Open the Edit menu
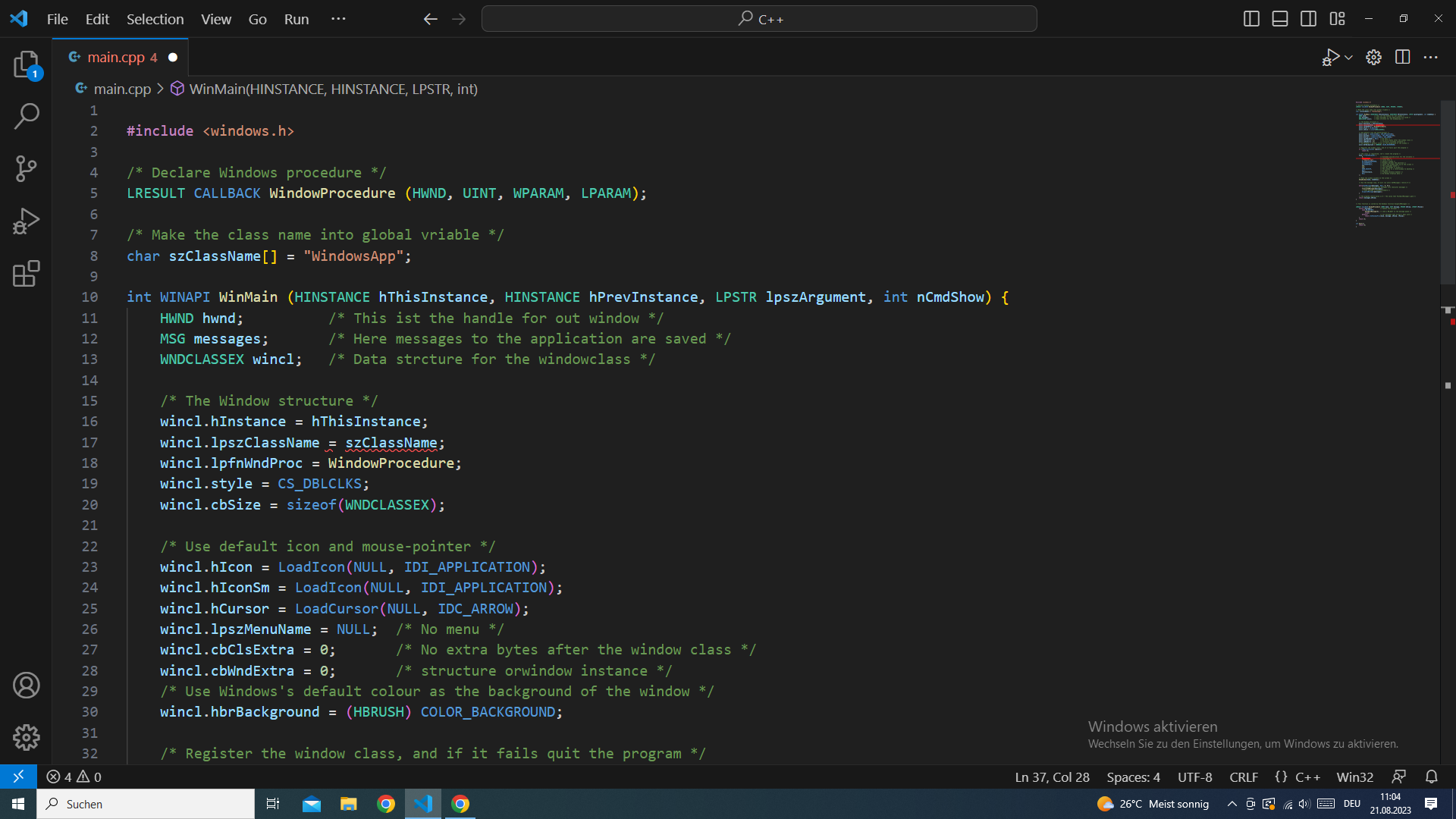This screenshot has height=819, width=1456. pos(97,19)
